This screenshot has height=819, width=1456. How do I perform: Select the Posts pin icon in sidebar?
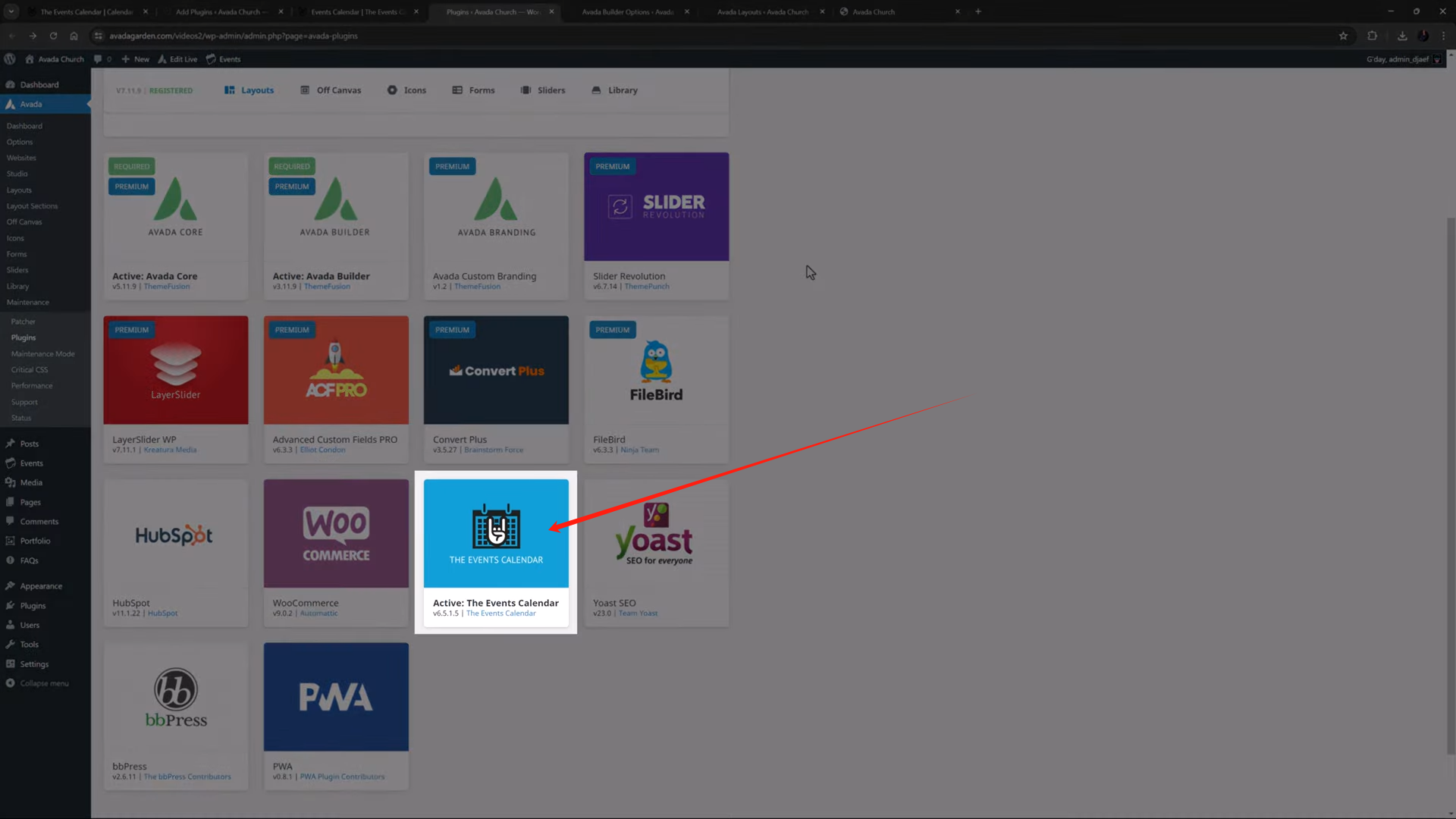[11, 444]
